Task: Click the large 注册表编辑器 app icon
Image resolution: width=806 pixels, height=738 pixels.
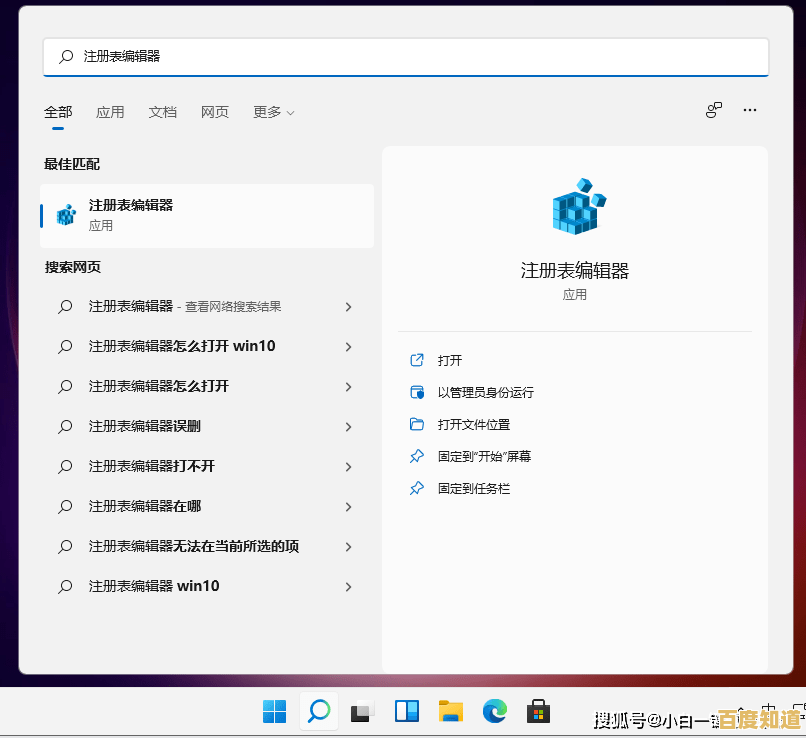Action: (x=575, y=207)
